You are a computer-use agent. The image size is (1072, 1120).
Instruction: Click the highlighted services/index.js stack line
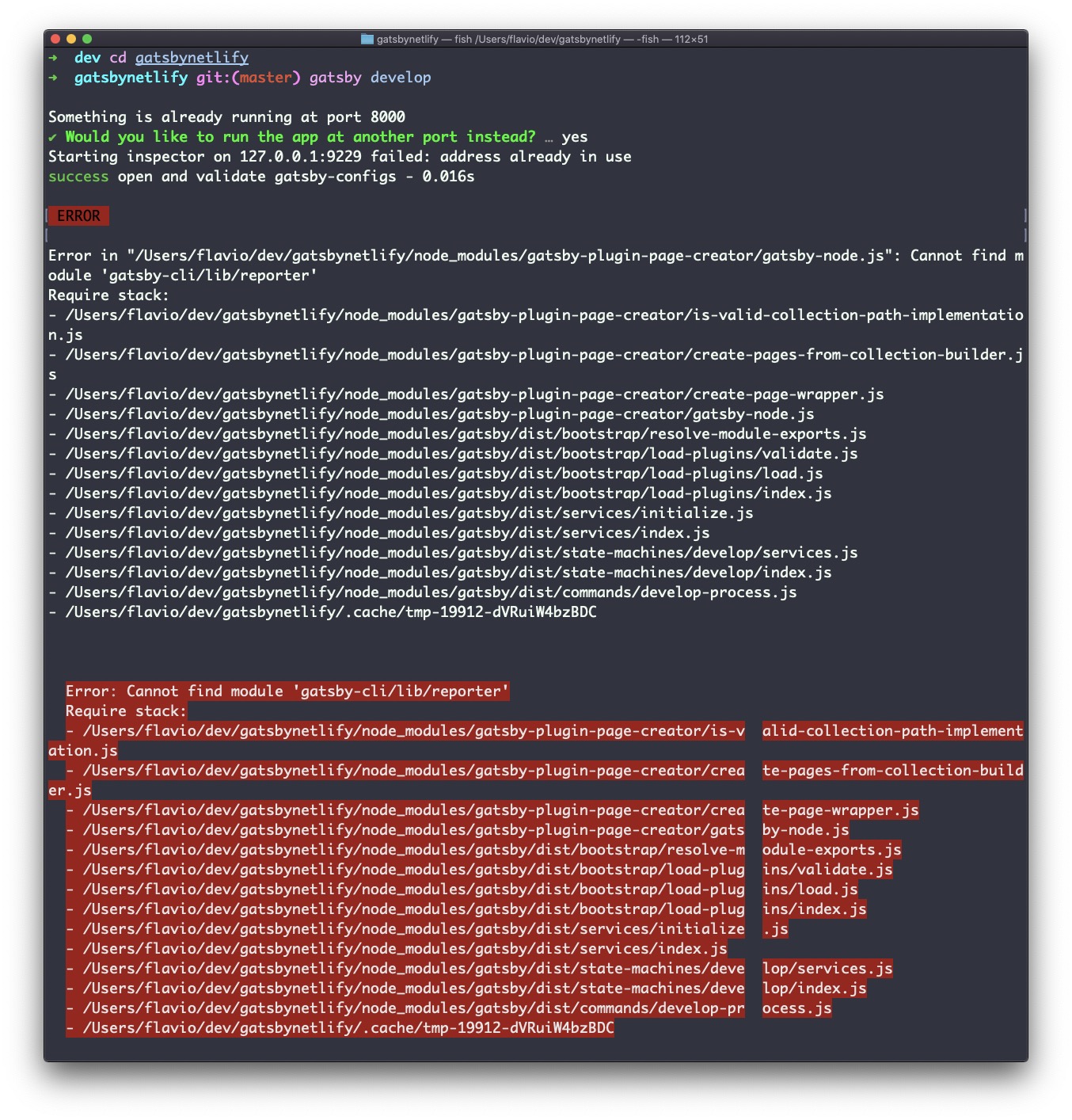(x=397, y=949)
